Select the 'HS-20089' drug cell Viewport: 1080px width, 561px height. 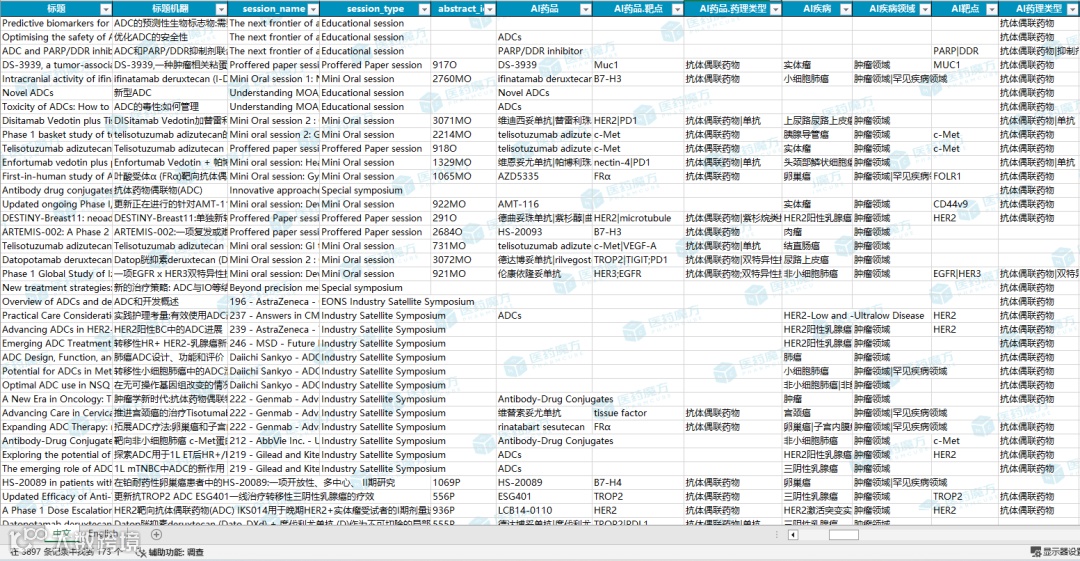[x=544, y=482]
